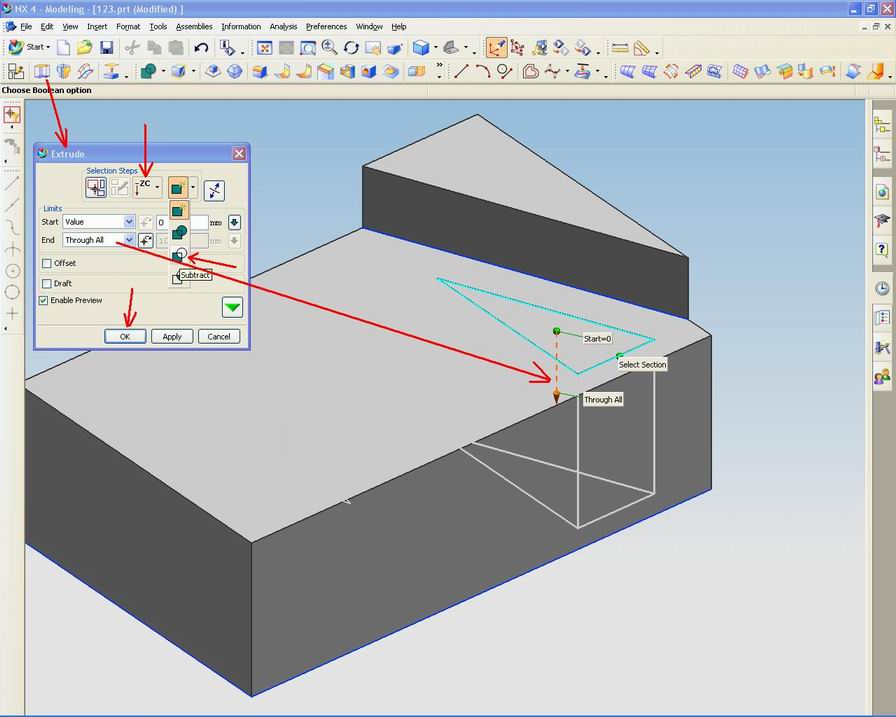Viewport: 896px width, 717px height.
Task: Open History clock icon in resource bar
Action: pyautogui.click(x=882, y=289)
